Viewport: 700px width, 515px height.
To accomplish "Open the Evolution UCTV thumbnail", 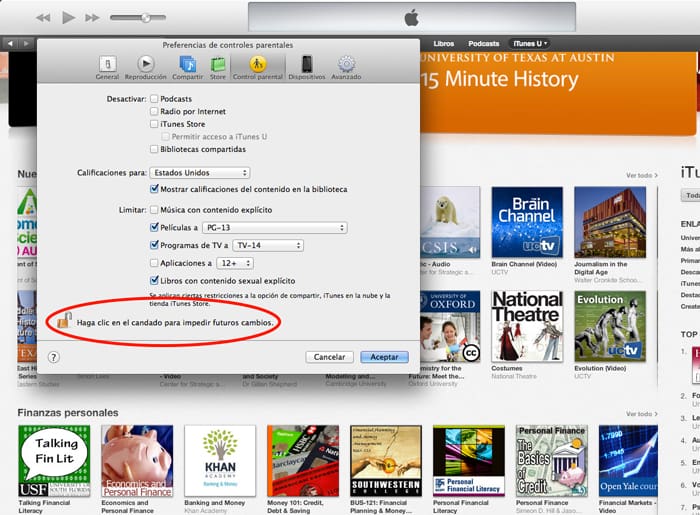I will [610, 326].
